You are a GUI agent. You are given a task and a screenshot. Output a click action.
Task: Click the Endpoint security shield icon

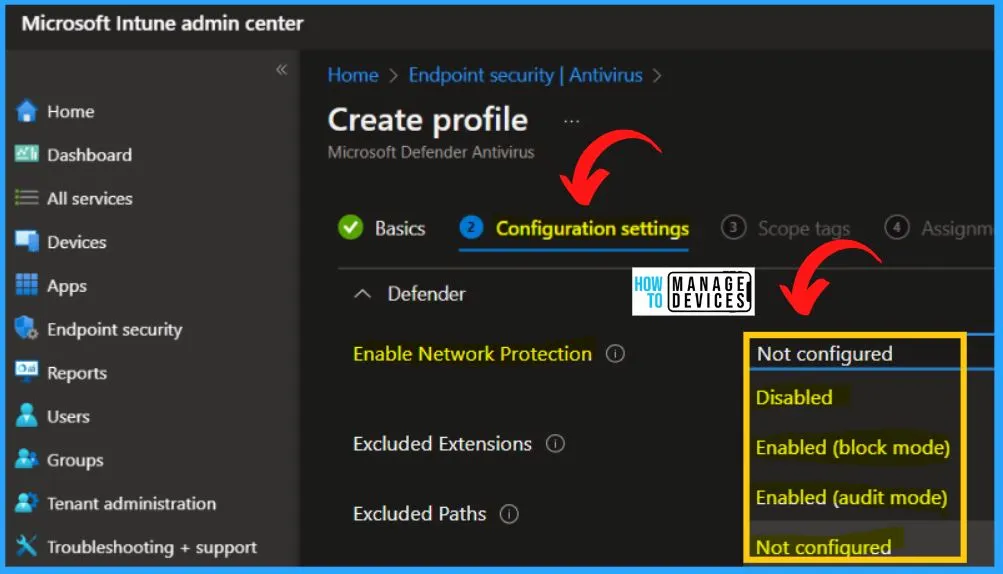26,328
